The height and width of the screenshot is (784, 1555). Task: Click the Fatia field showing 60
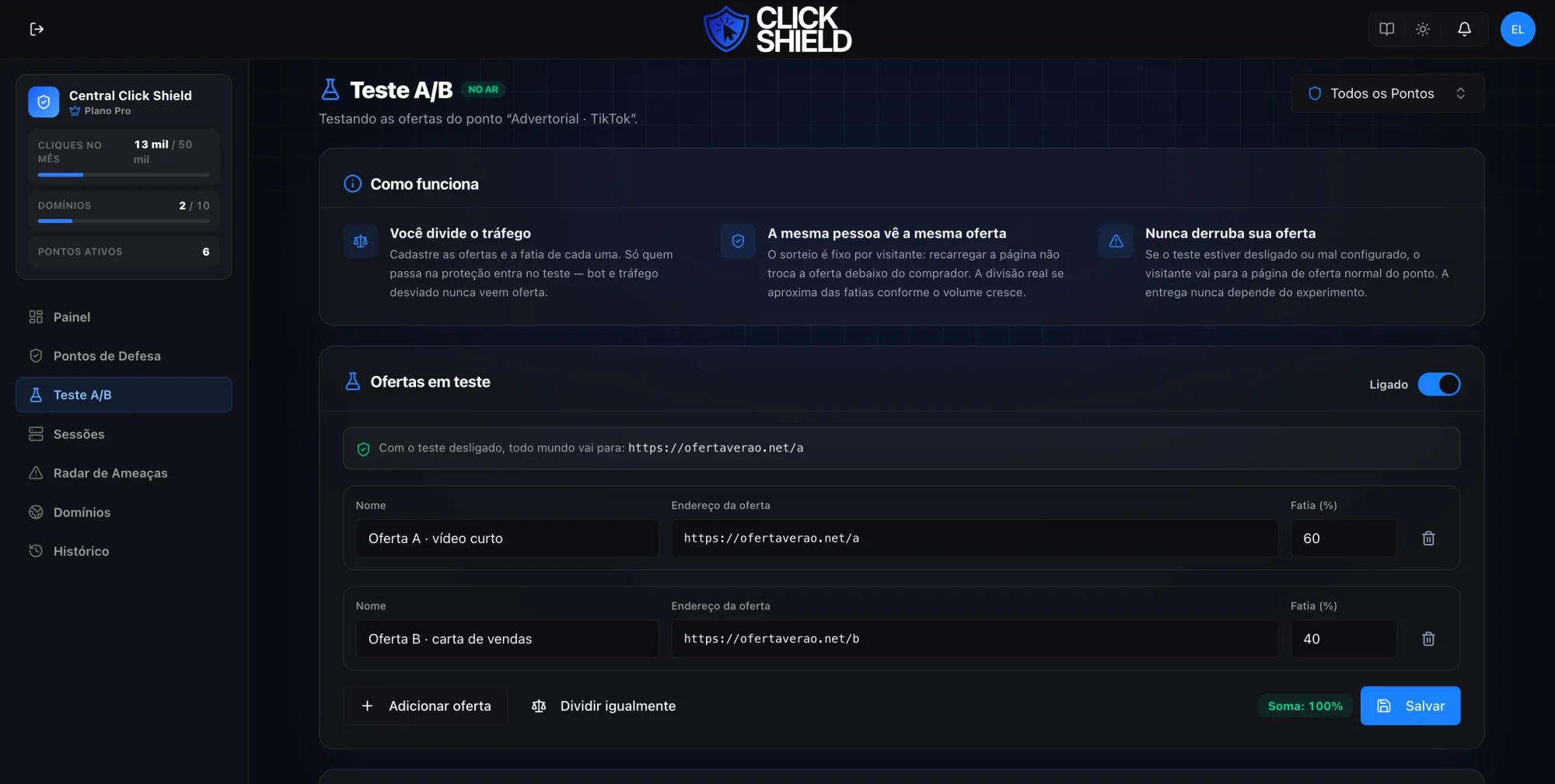click(x=1344, y=538)
